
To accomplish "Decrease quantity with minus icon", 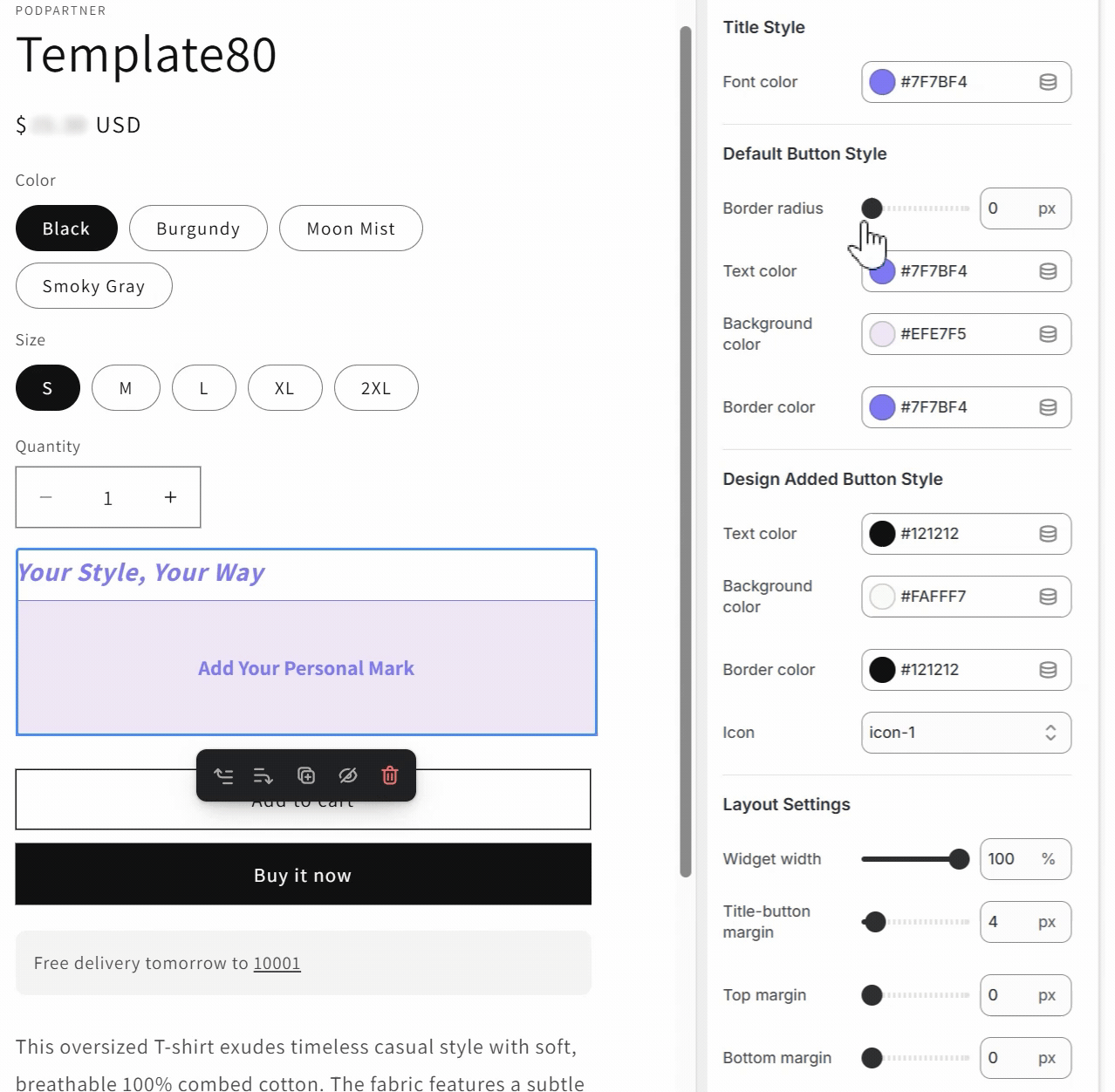I will pos(46,497).
